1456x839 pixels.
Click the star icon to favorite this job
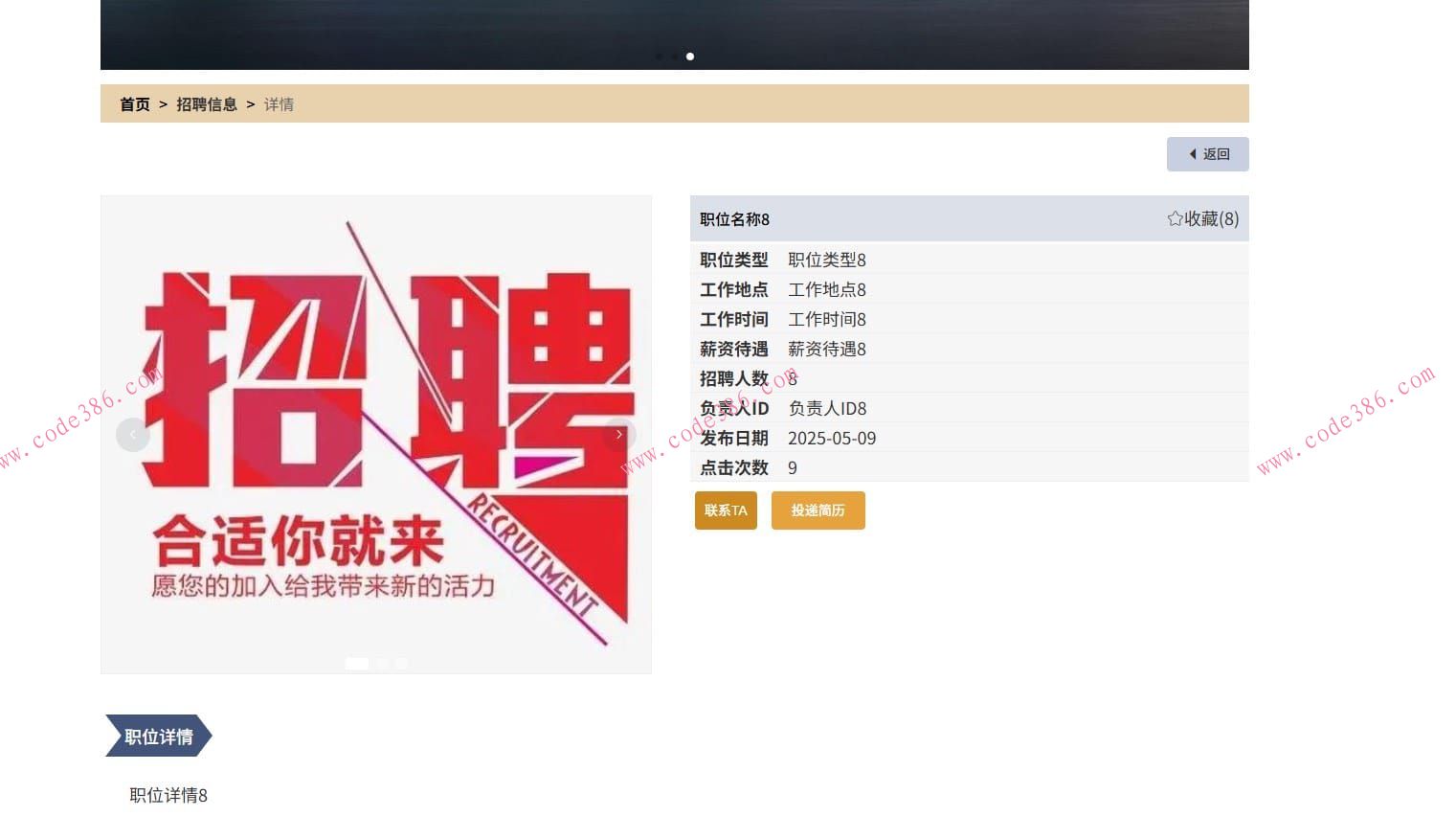(1176, 218)
